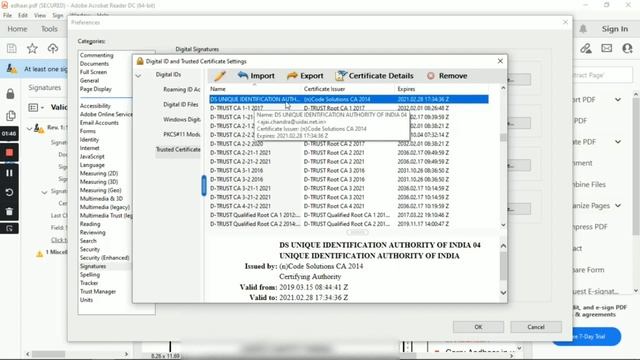
Task: Select Commenting category
Action: point(97,55)
